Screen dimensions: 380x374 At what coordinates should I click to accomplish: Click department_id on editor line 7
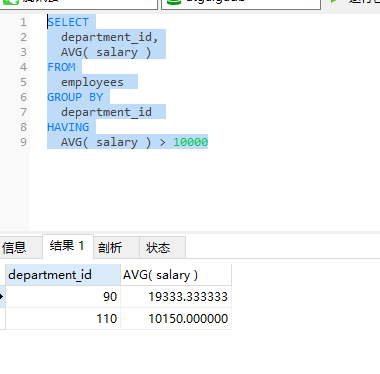click(x=106, y=112)
